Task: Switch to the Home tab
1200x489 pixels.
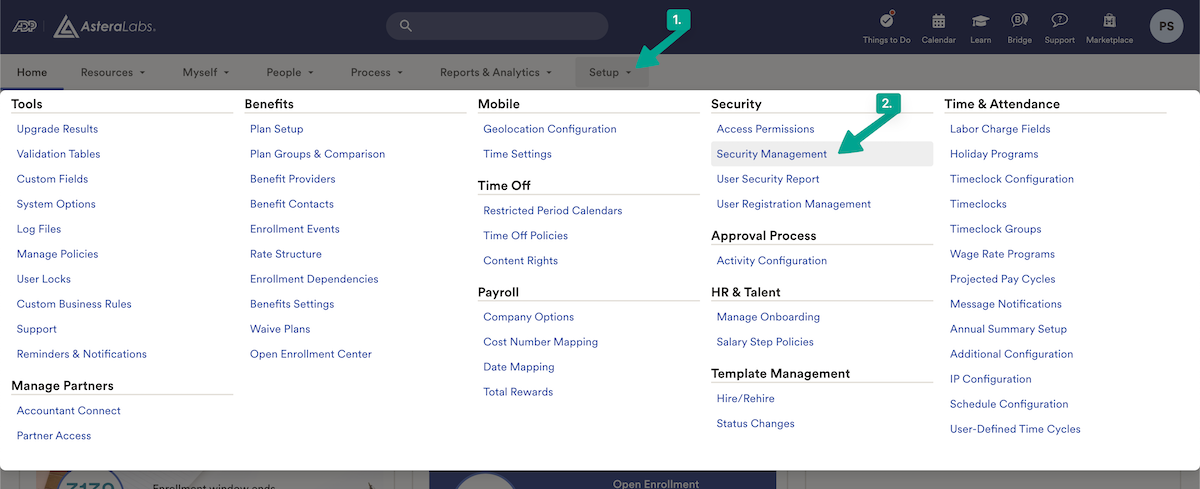Action: click(x=32, y=72)
